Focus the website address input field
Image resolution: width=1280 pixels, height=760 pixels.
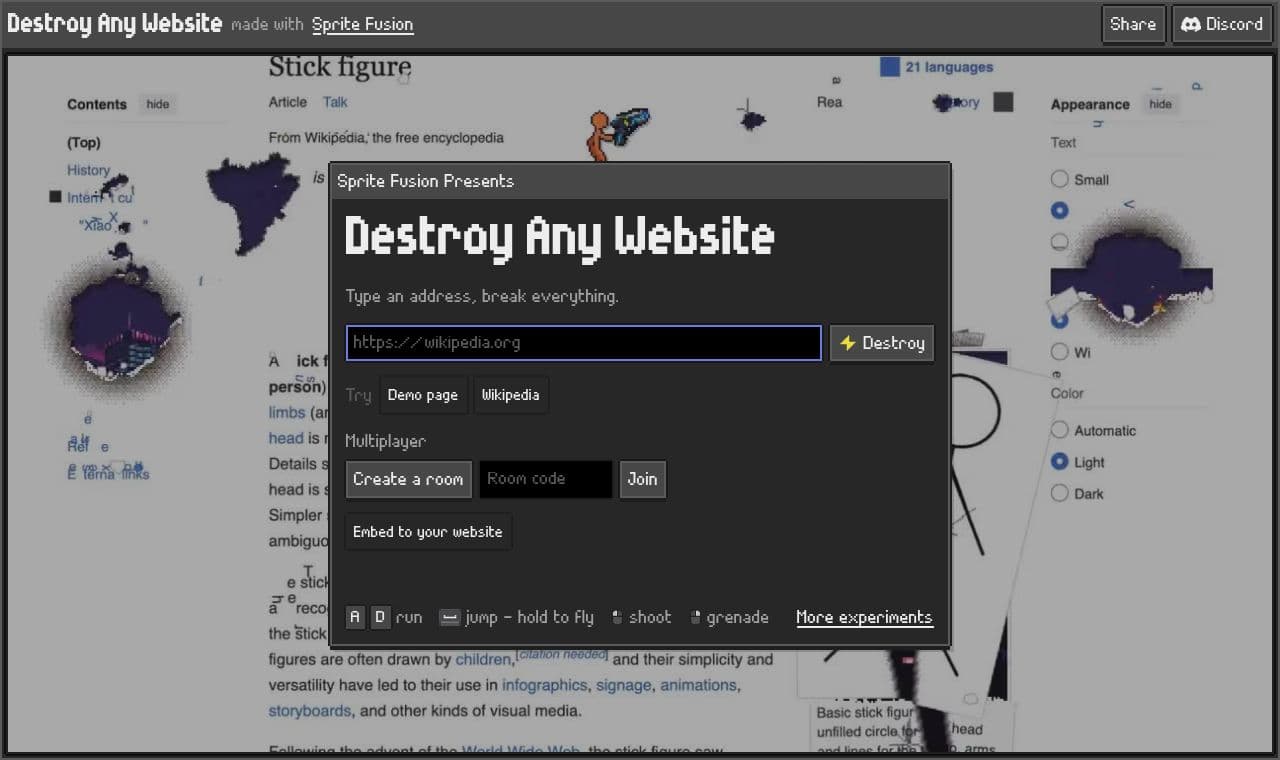click(584, 343)
